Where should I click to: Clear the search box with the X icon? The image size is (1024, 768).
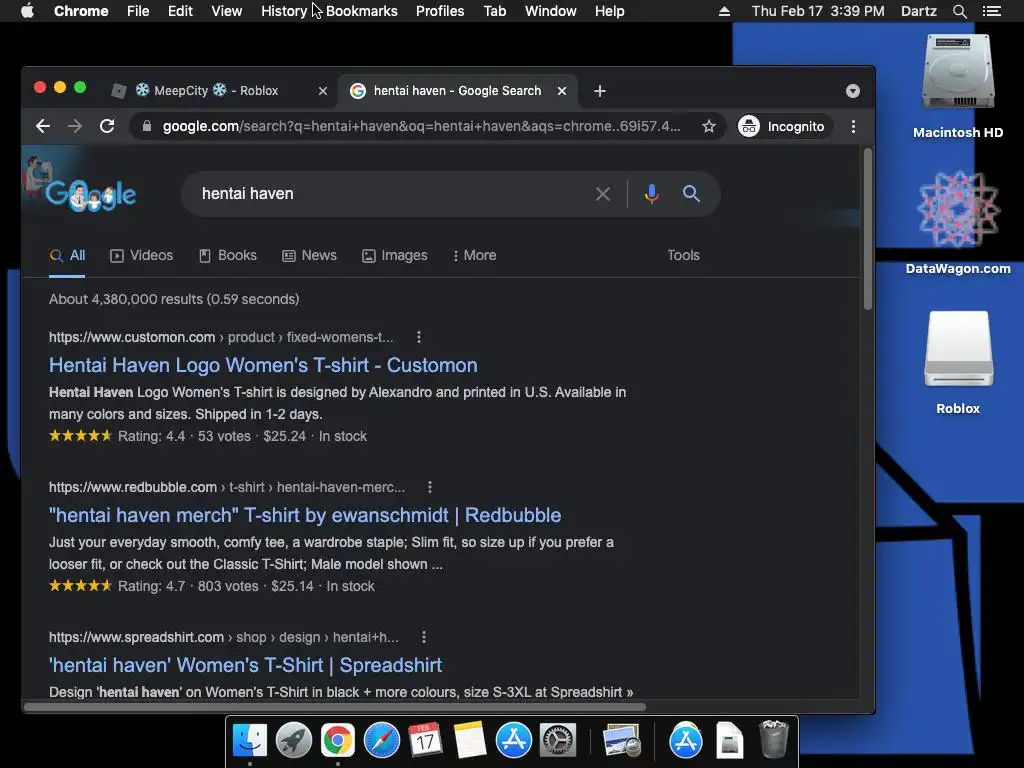tap(603, 194)
